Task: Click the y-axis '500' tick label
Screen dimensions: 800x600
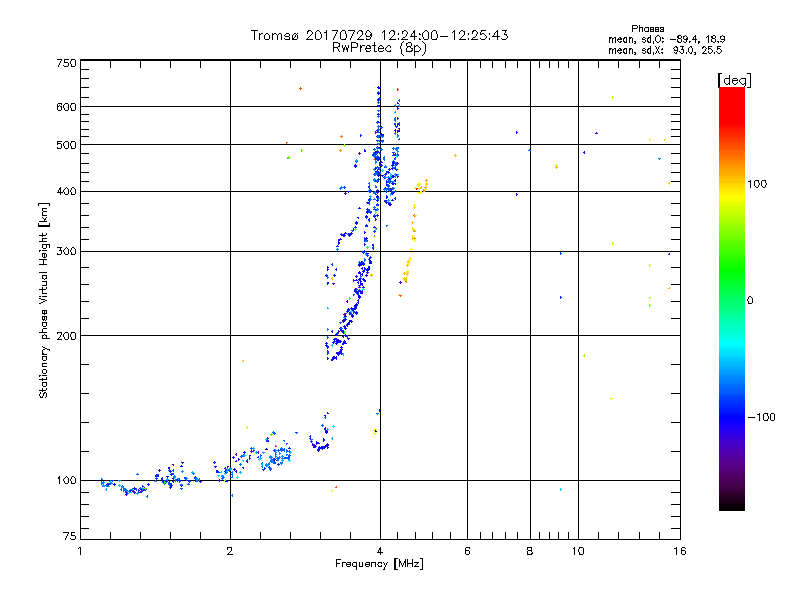Action: pos(66,145)
